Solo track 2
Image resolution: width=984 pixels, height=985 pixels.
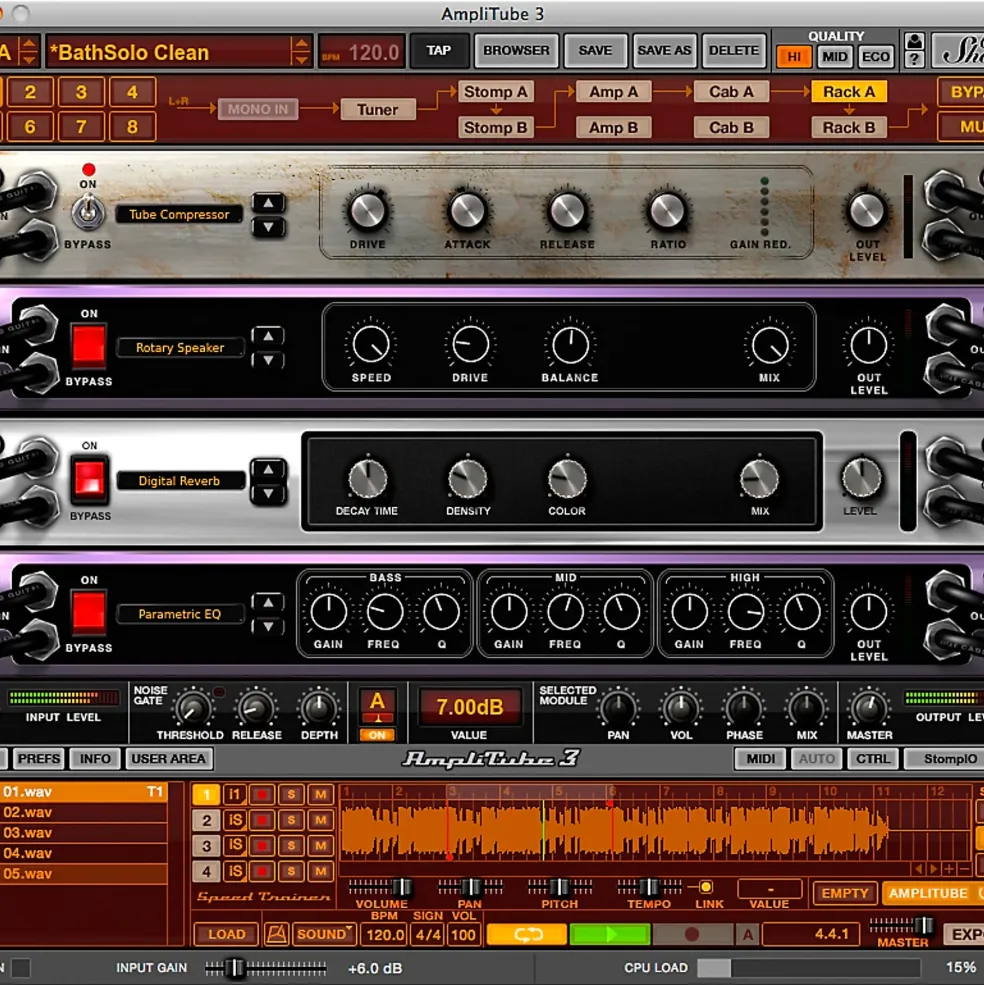coord(291,820)
